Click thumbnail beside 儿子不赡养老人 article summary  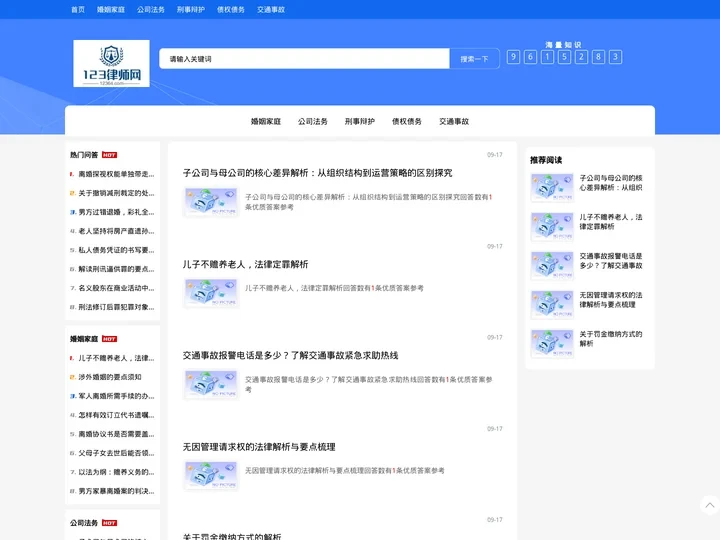pyautogui.click(x=211, y=293)
